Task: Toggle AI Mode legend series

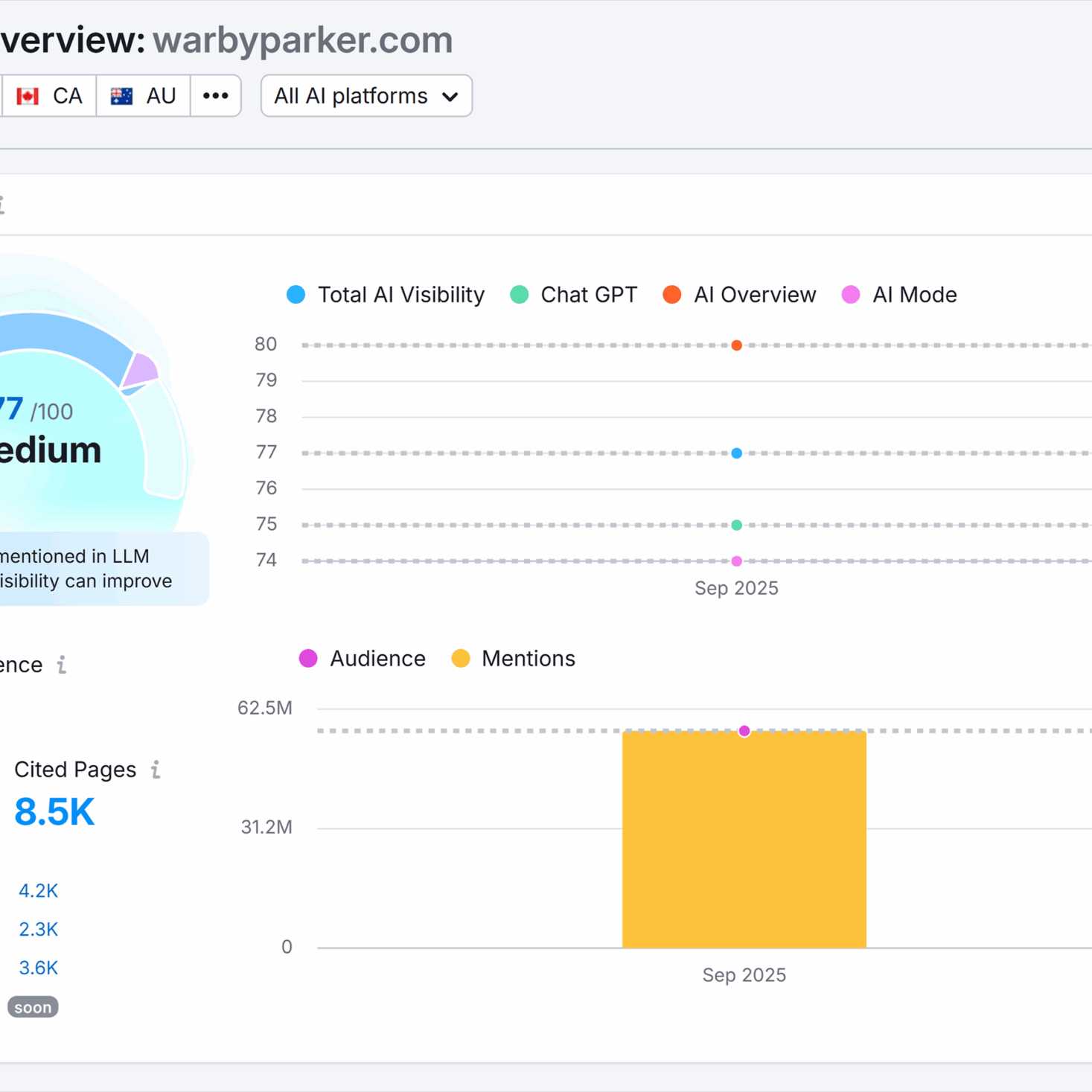Action: point(899,295)
